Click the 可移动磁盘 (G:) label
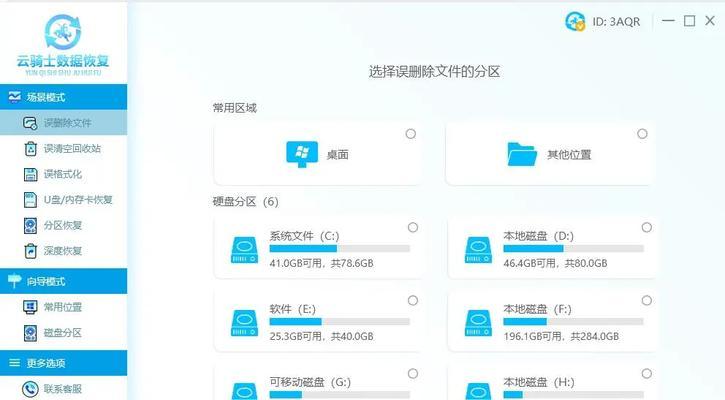This screenshot has width=725, height=400. tap(310, 382)
